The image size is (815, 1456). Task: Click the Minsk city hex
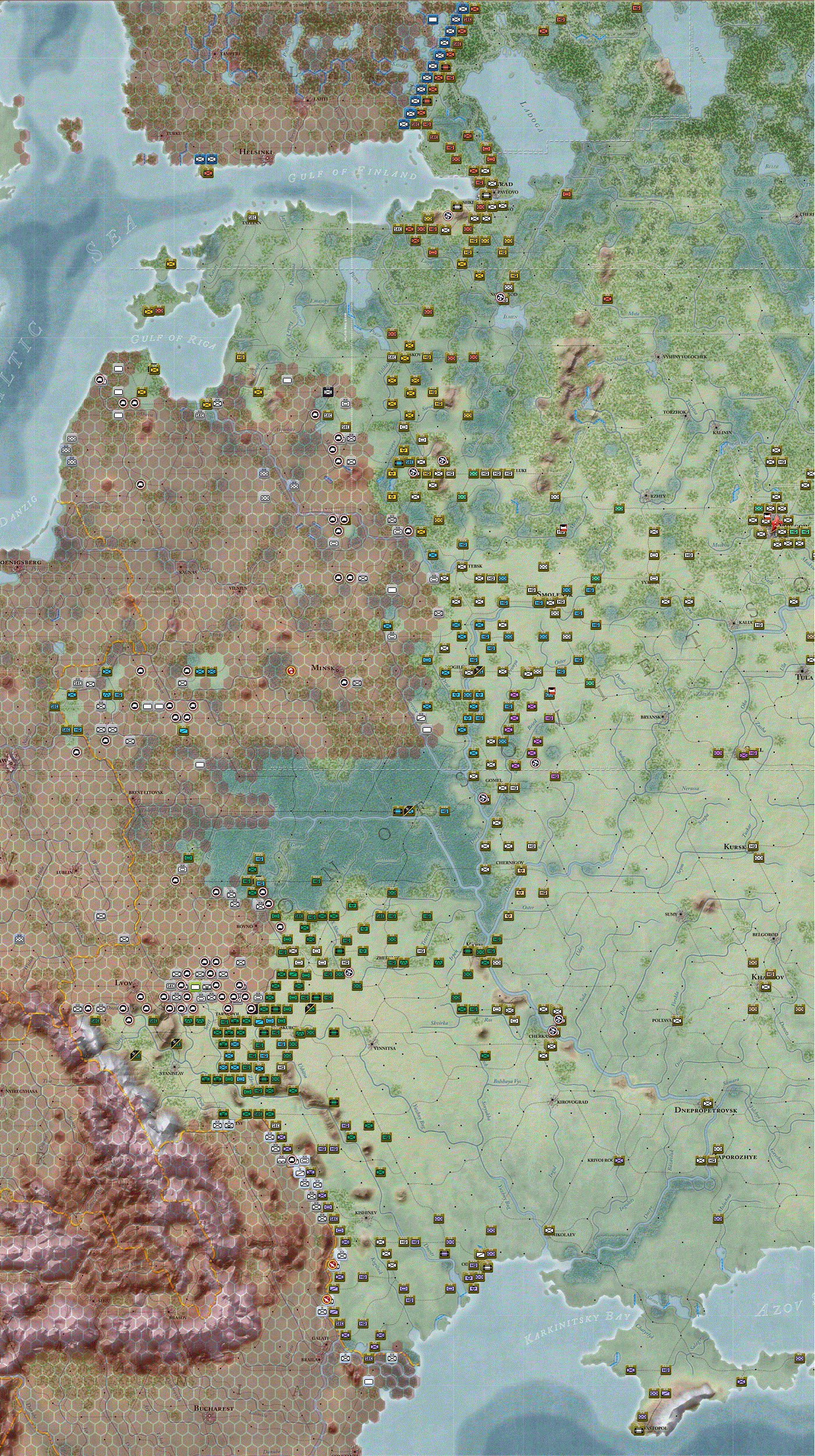point(338,671)
